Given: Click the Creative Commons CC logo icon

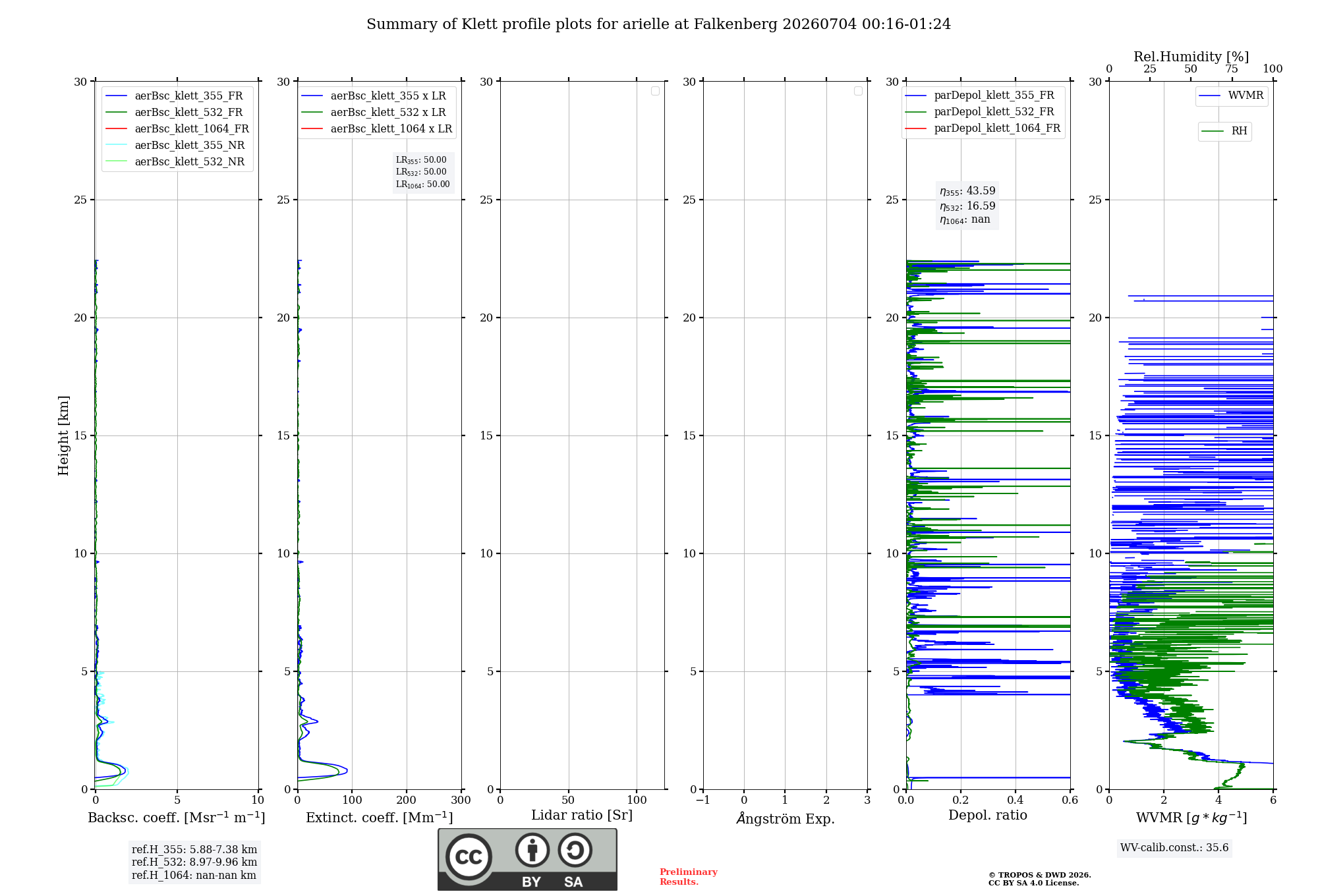Looking at the screenshot, I should pyautogui.click(x=469, y=856).
